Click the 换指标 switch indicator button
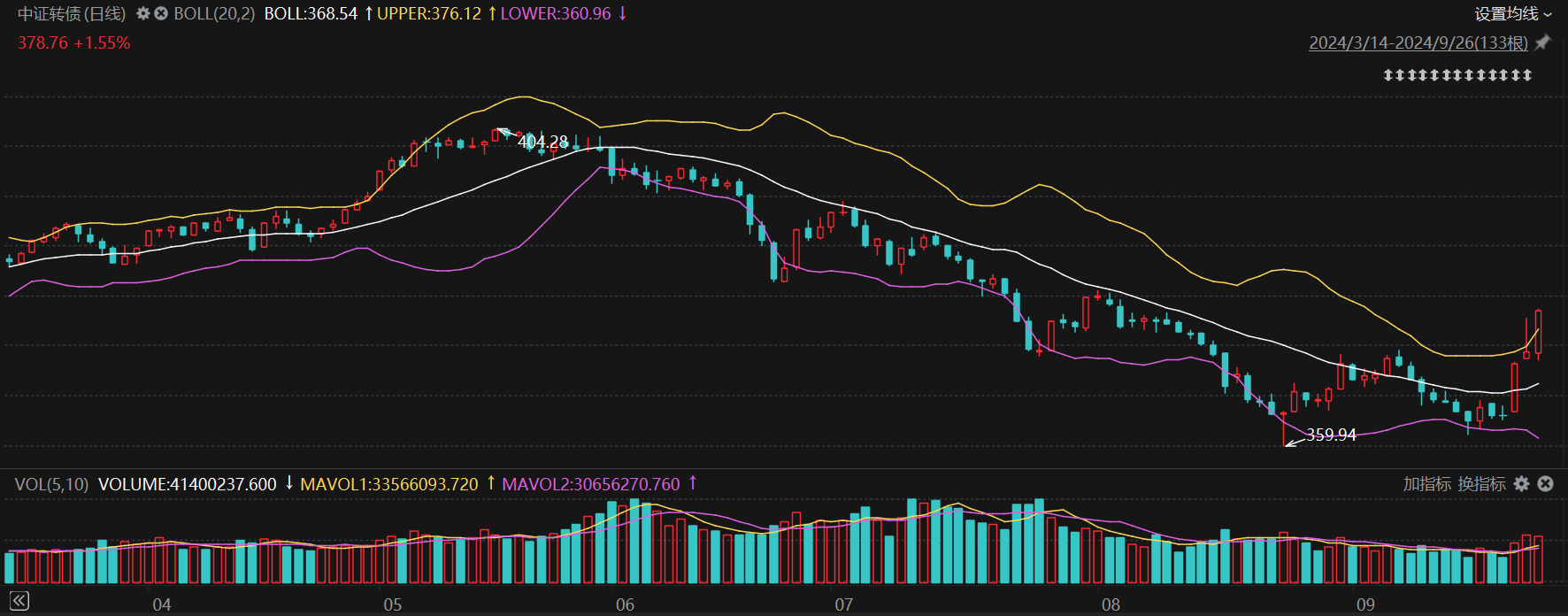Screen dimensions: 1568x616 click(x=1481, y=484)
